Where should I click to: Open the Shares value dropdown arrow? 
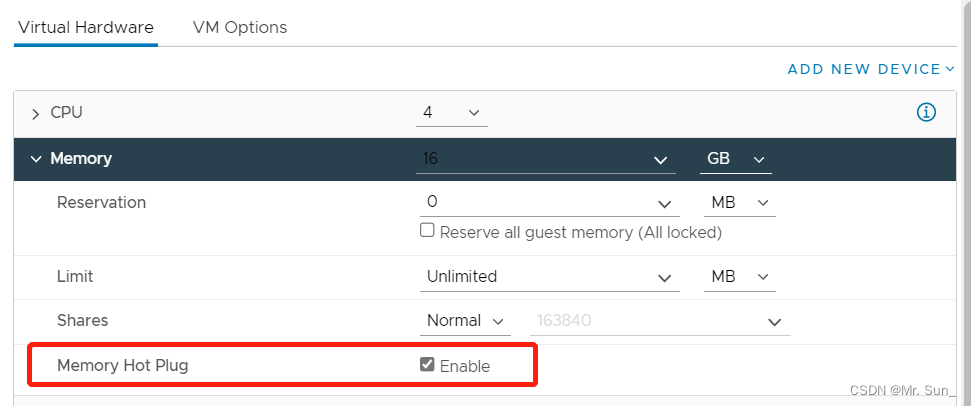774,322
